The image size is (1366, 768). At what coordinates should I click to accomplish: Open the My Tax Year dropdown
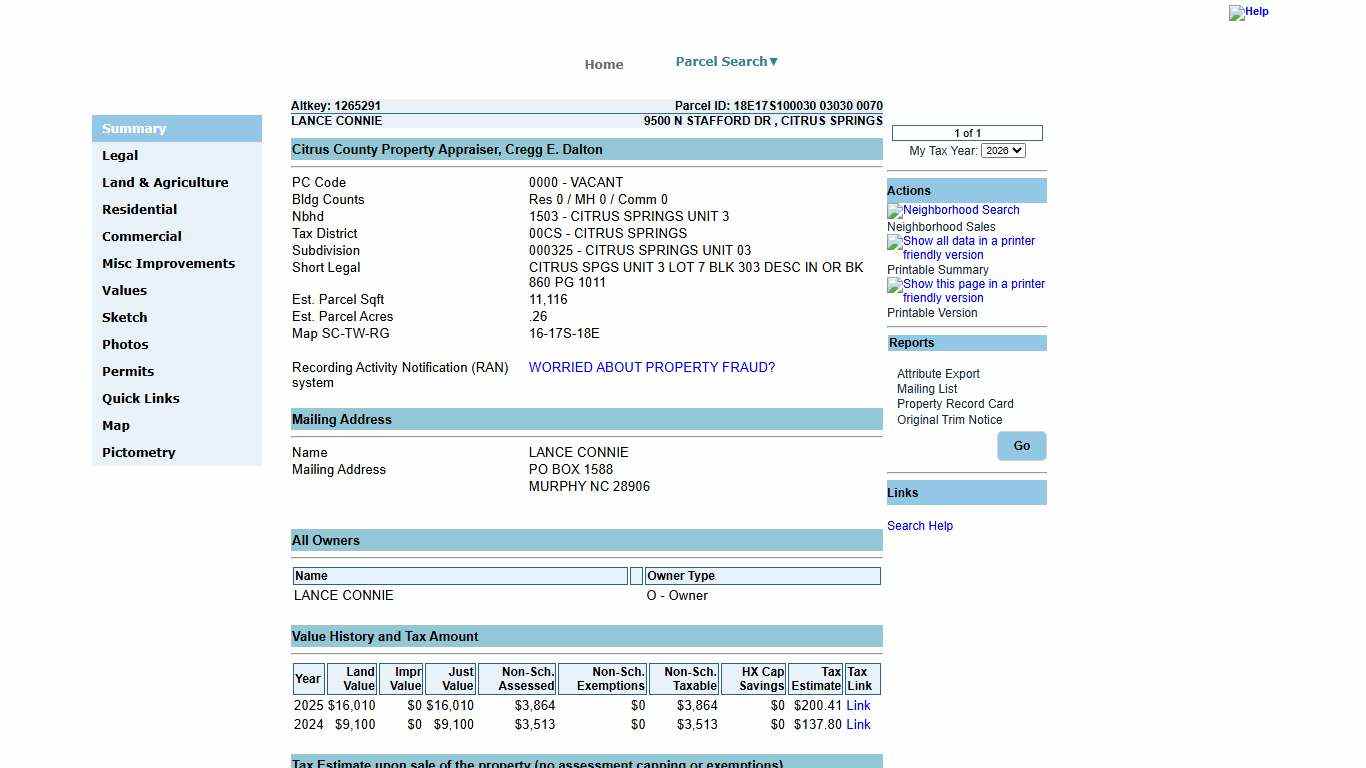[1003, 151]
